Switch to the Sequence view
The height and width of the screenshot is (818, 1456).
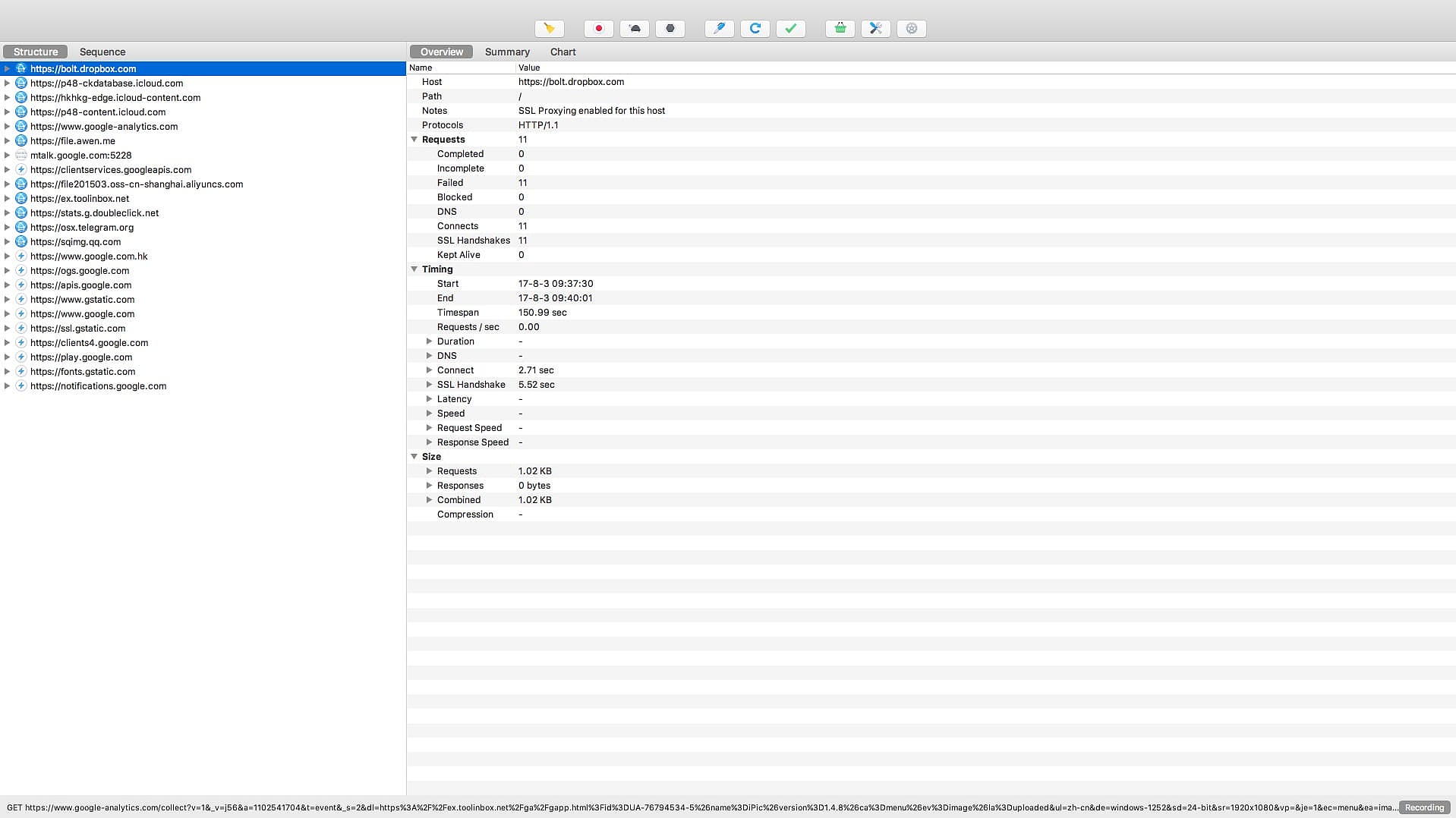[x=102, y=52]
